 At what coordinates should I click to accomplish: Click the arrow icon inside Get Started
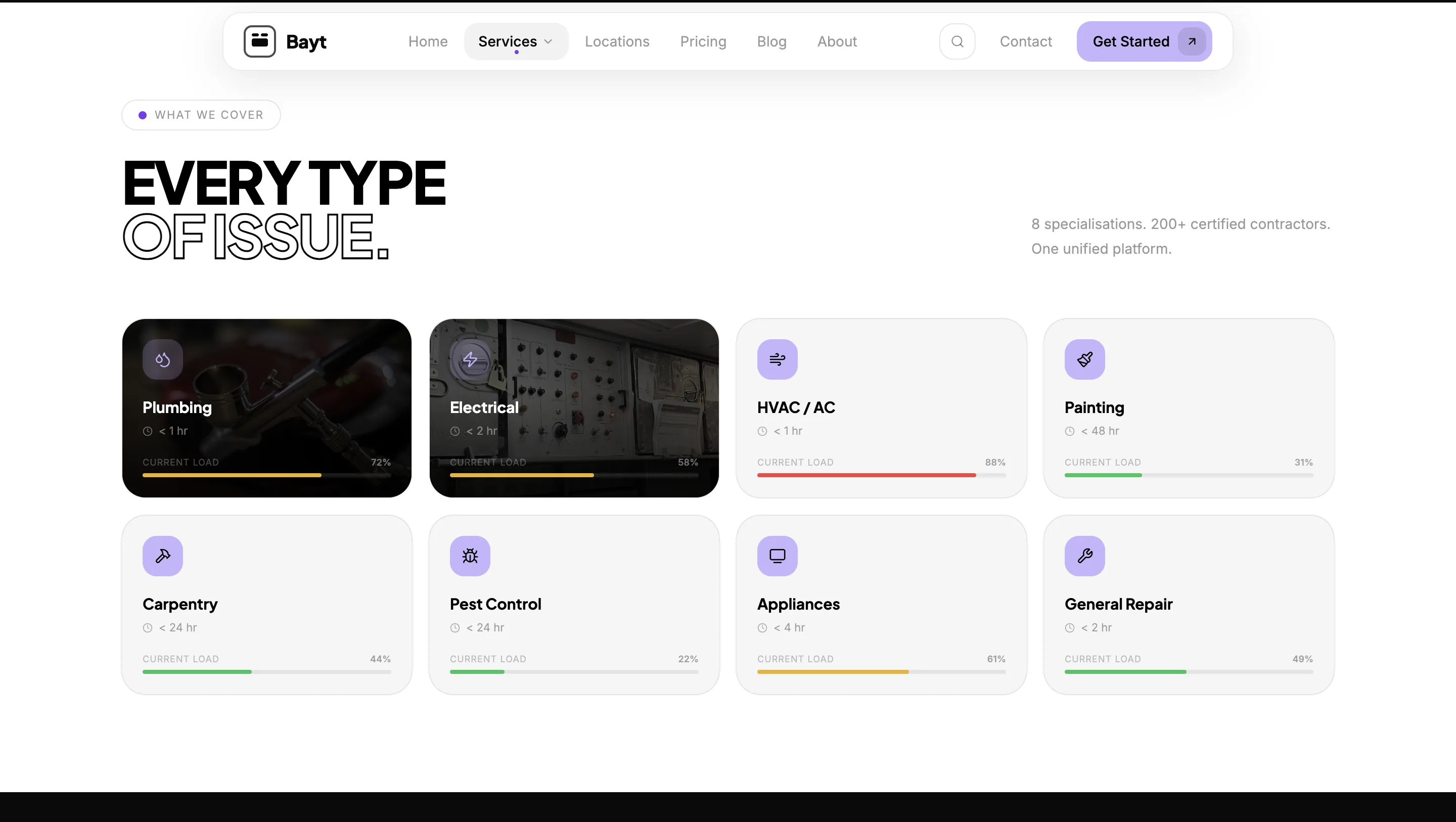tap(1191, 41)
